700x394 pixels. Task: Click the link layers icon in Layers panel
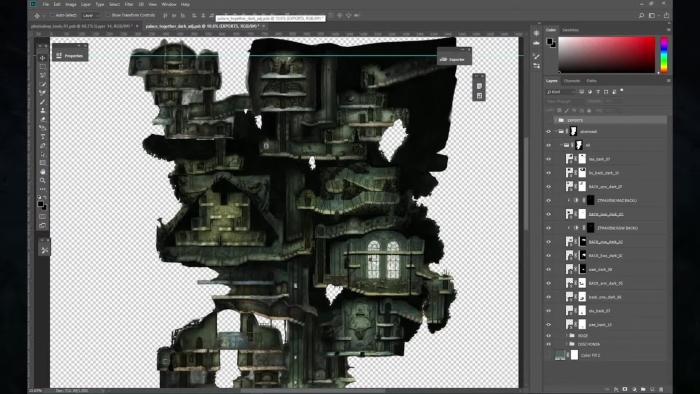606,389
